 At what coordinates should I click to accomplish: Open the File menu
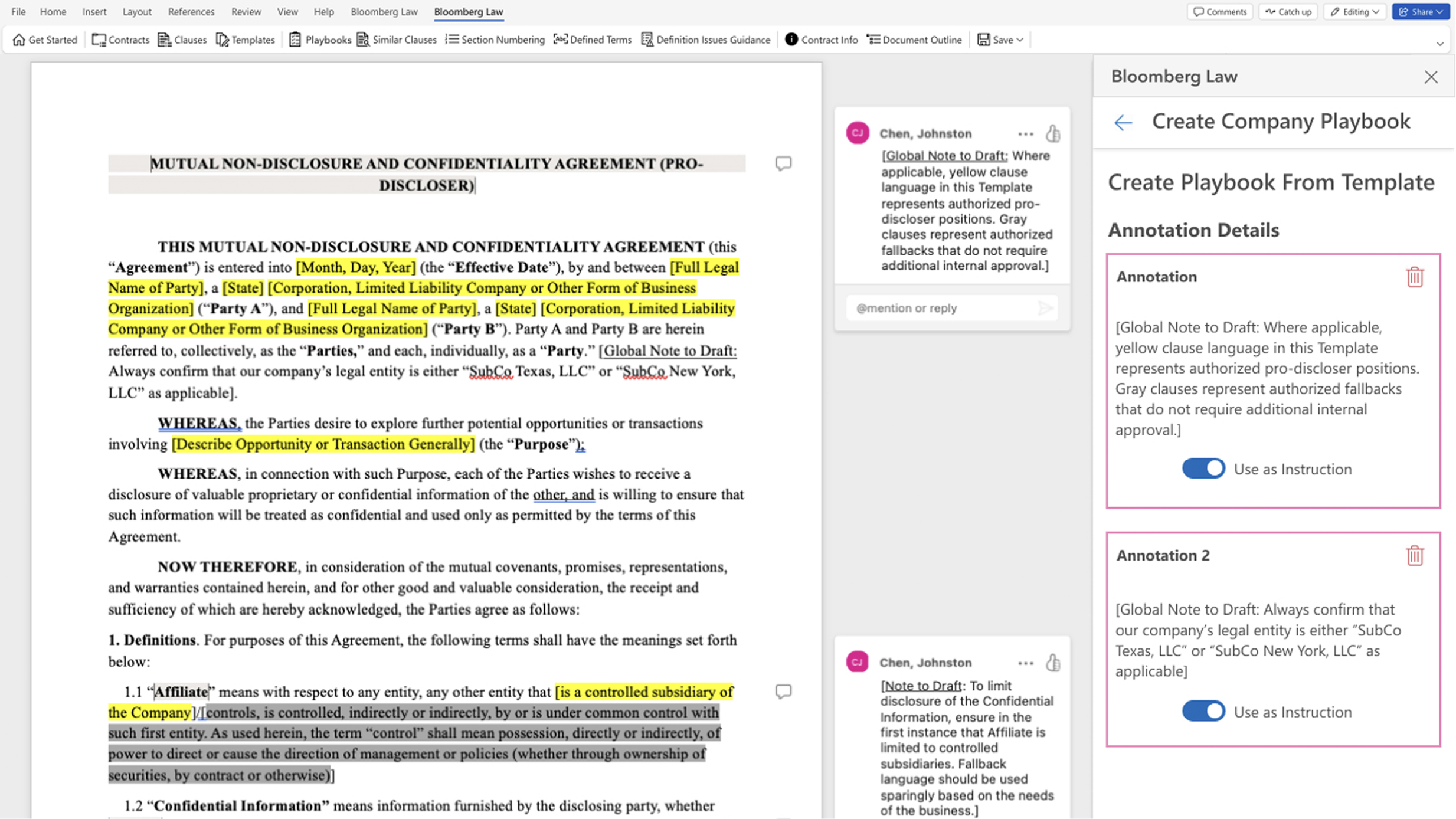[18, 11]
